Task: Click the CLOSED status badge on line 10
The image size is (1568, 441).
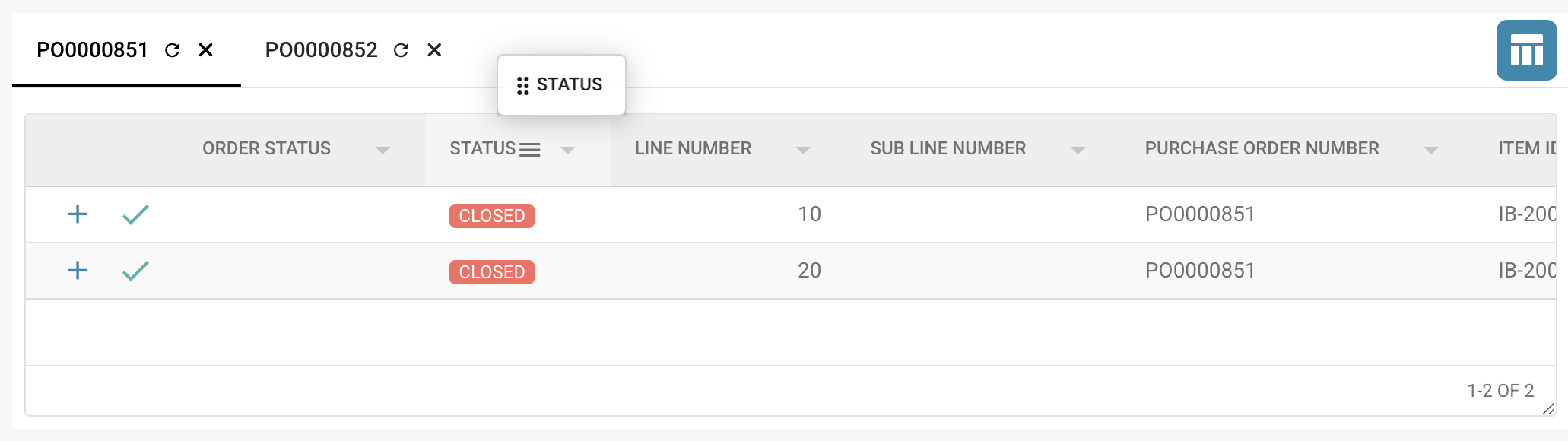Action: (492, 216)
